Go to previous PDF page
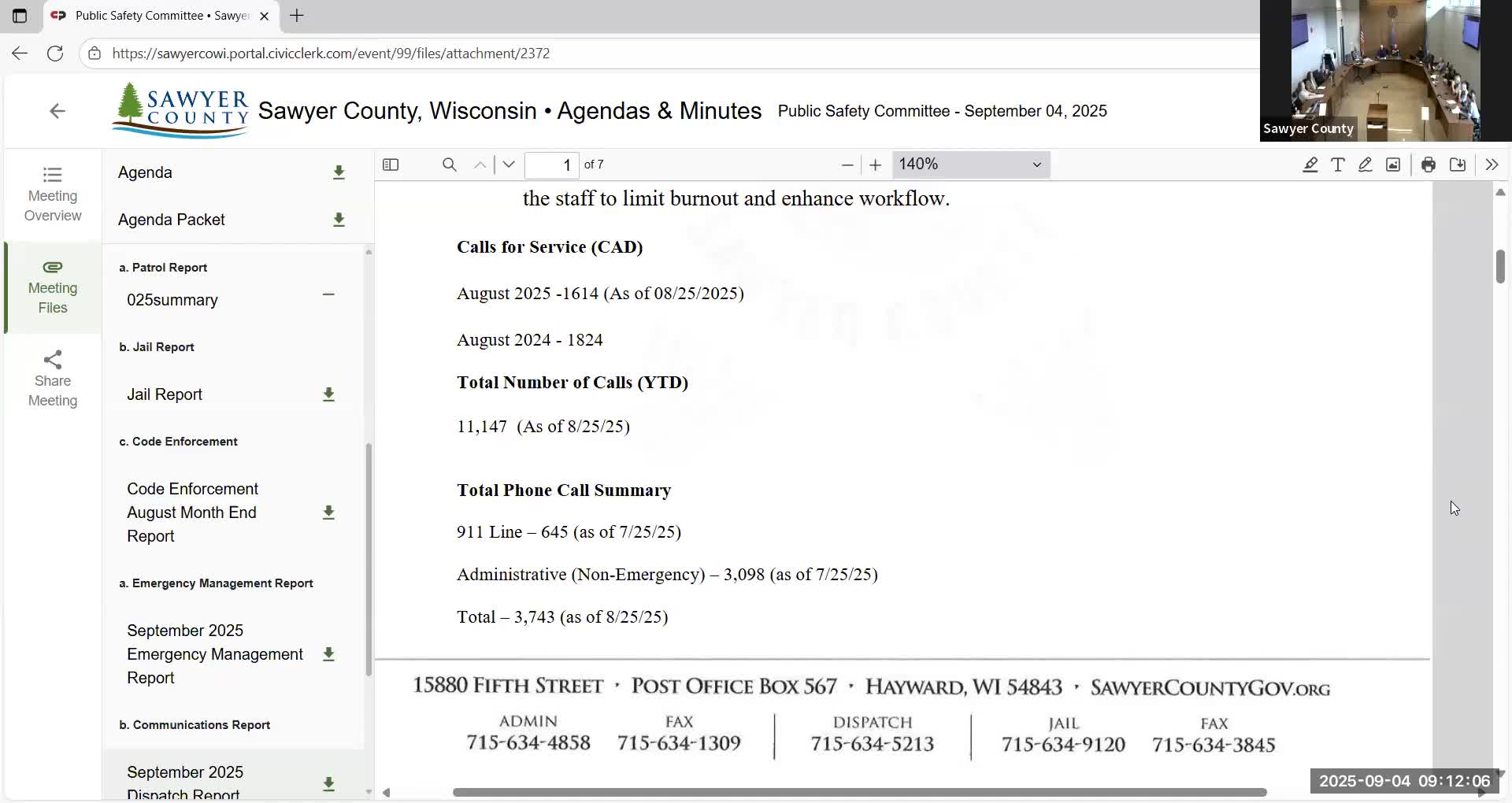This screenshot has height=803, width=1512. coord(480,165)
